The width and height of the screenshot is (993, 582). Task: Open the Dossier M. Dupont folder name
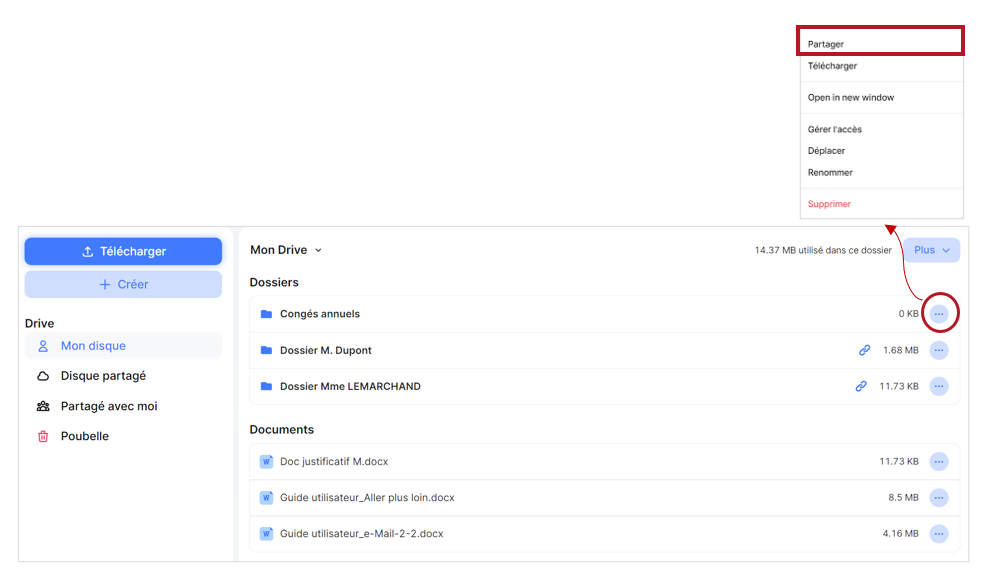click(x=326, y=350)
